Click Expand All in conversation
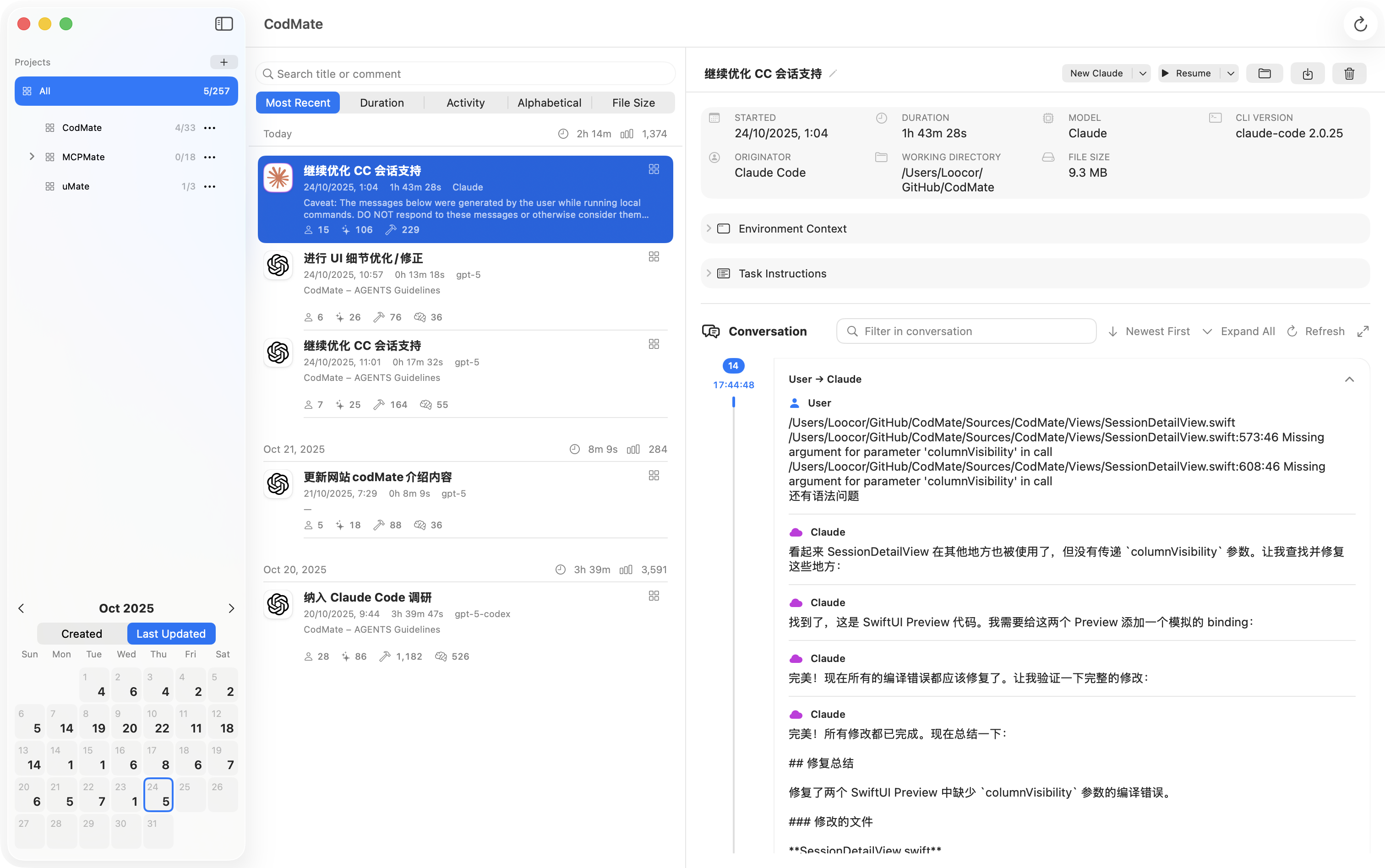Screen dimensions: 1385x868 (1239, 331)
